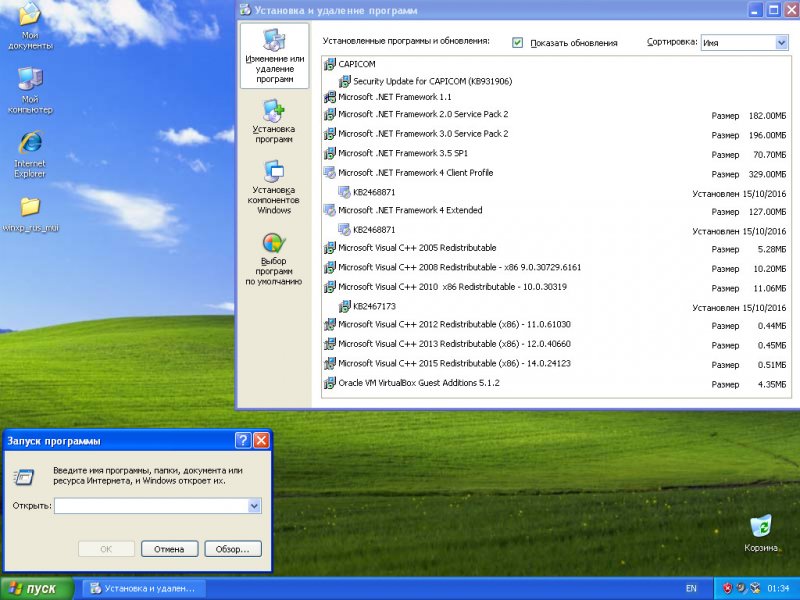
Task: Click the Обзор... button
Action: click(233, 549)
